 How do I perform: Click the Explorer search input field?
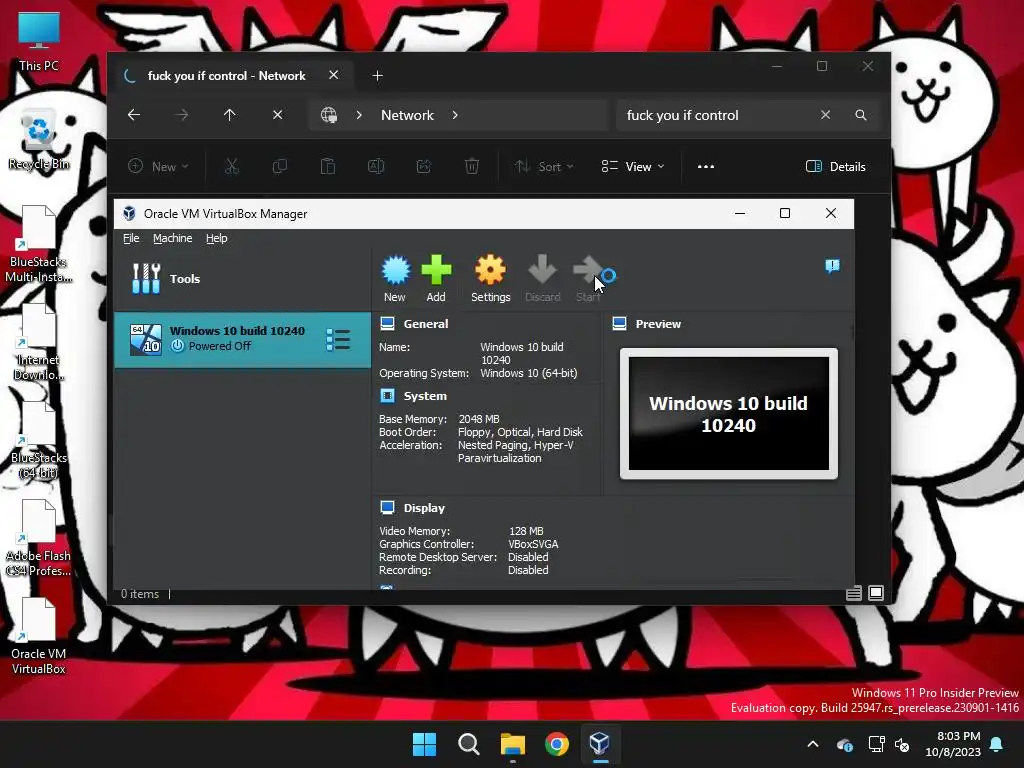[717, 116]
